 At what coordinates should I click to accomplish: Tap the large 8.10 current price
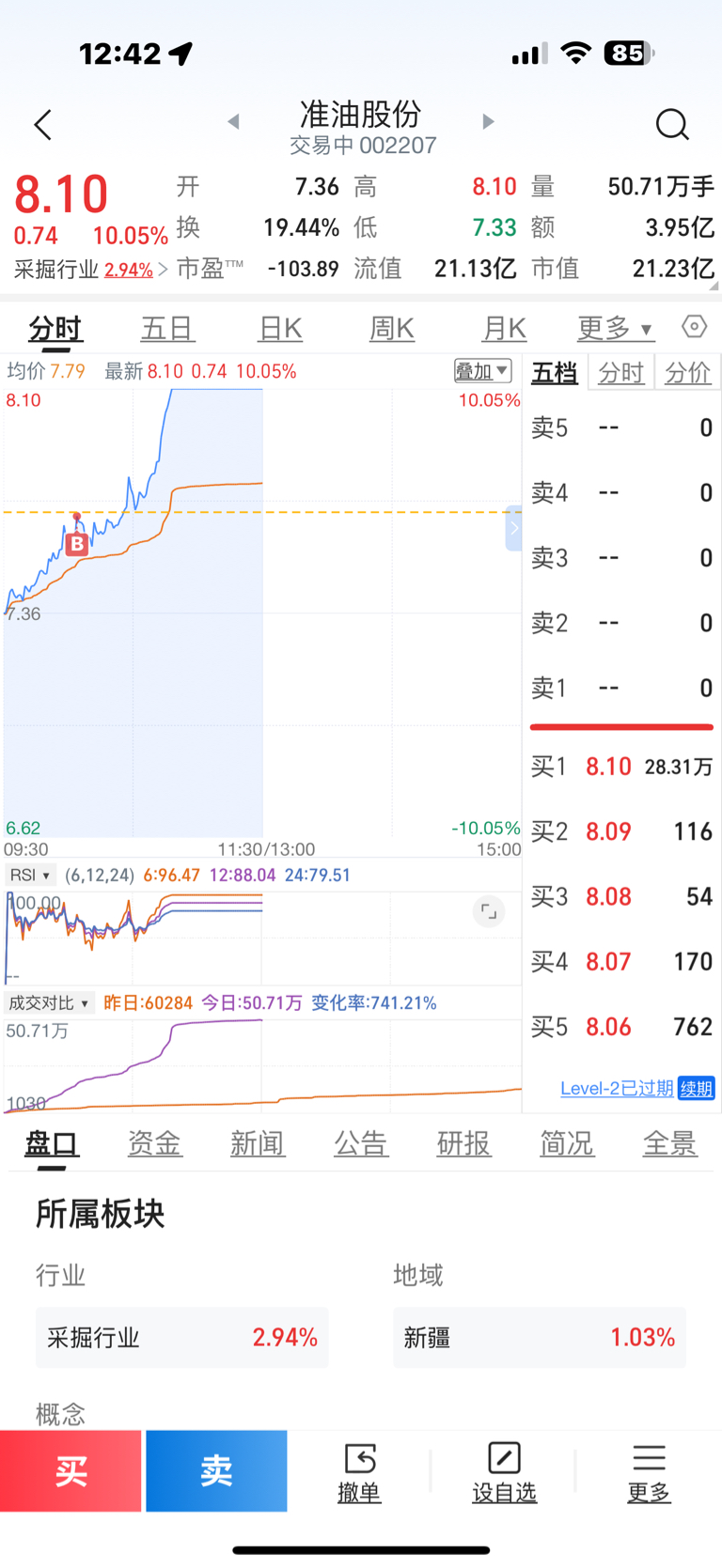coord(61,194)
